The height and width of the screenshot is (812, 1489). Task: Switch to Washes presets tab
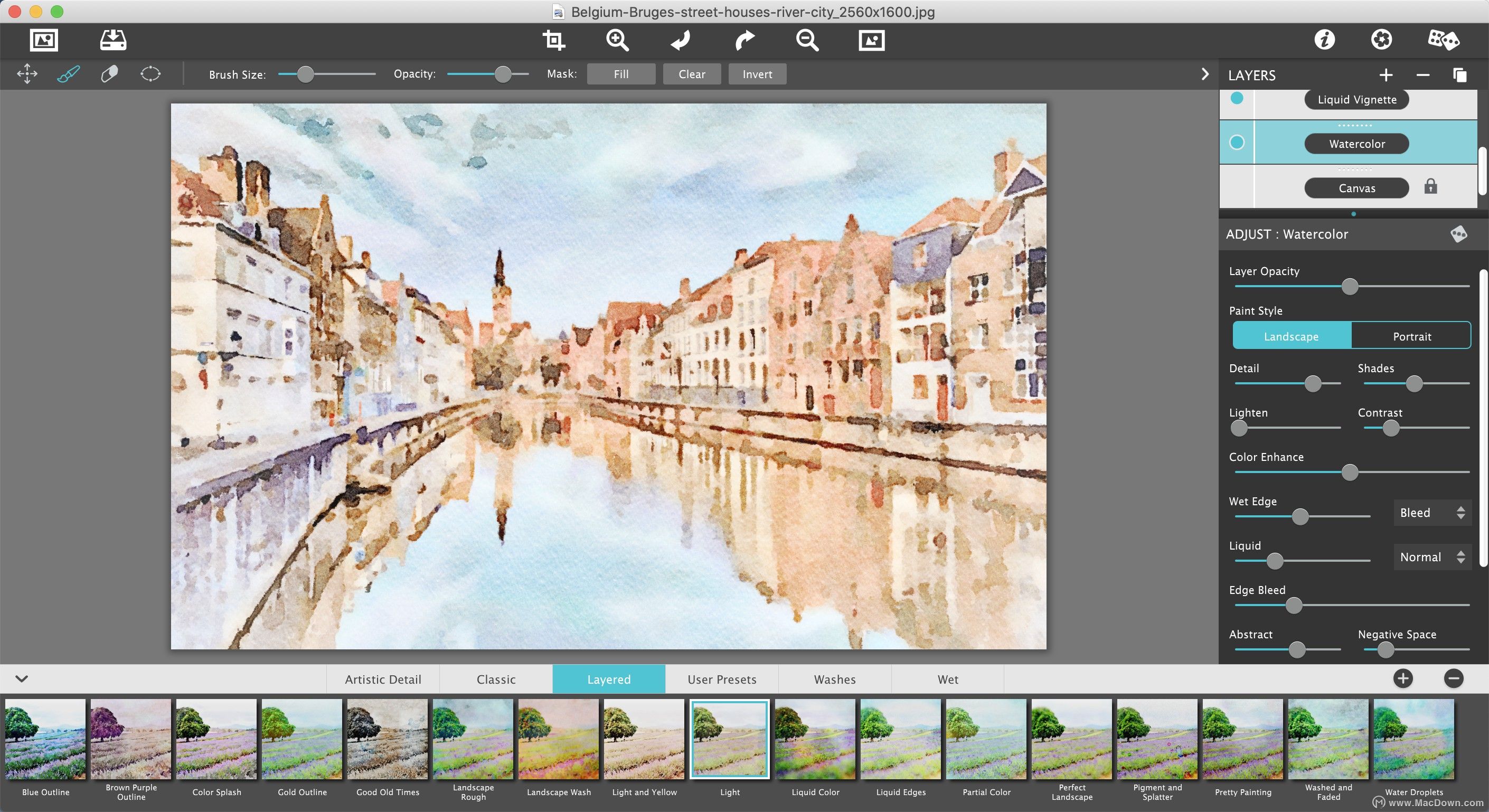[x=835, y=679]
